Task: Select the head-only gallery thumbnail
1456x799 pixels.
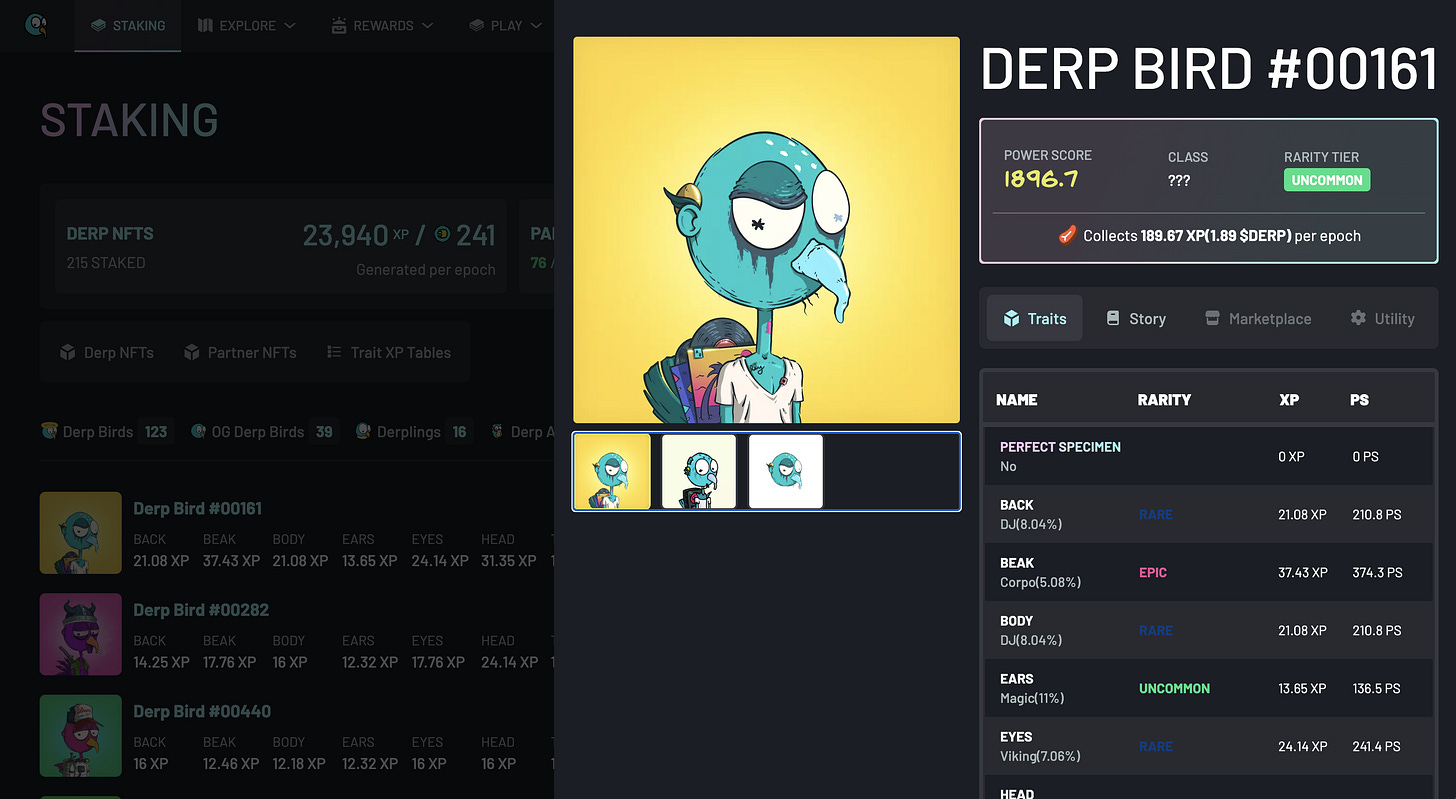Action: point(786,471)
